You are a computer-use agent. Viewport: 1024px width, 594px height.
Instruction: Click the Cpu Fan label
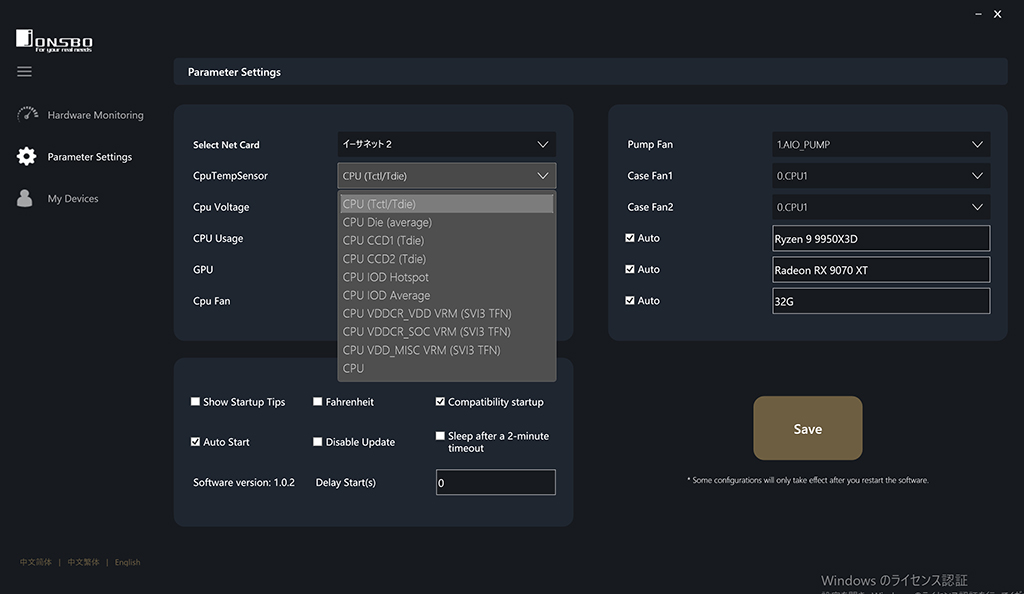click(x=211, y=301)
